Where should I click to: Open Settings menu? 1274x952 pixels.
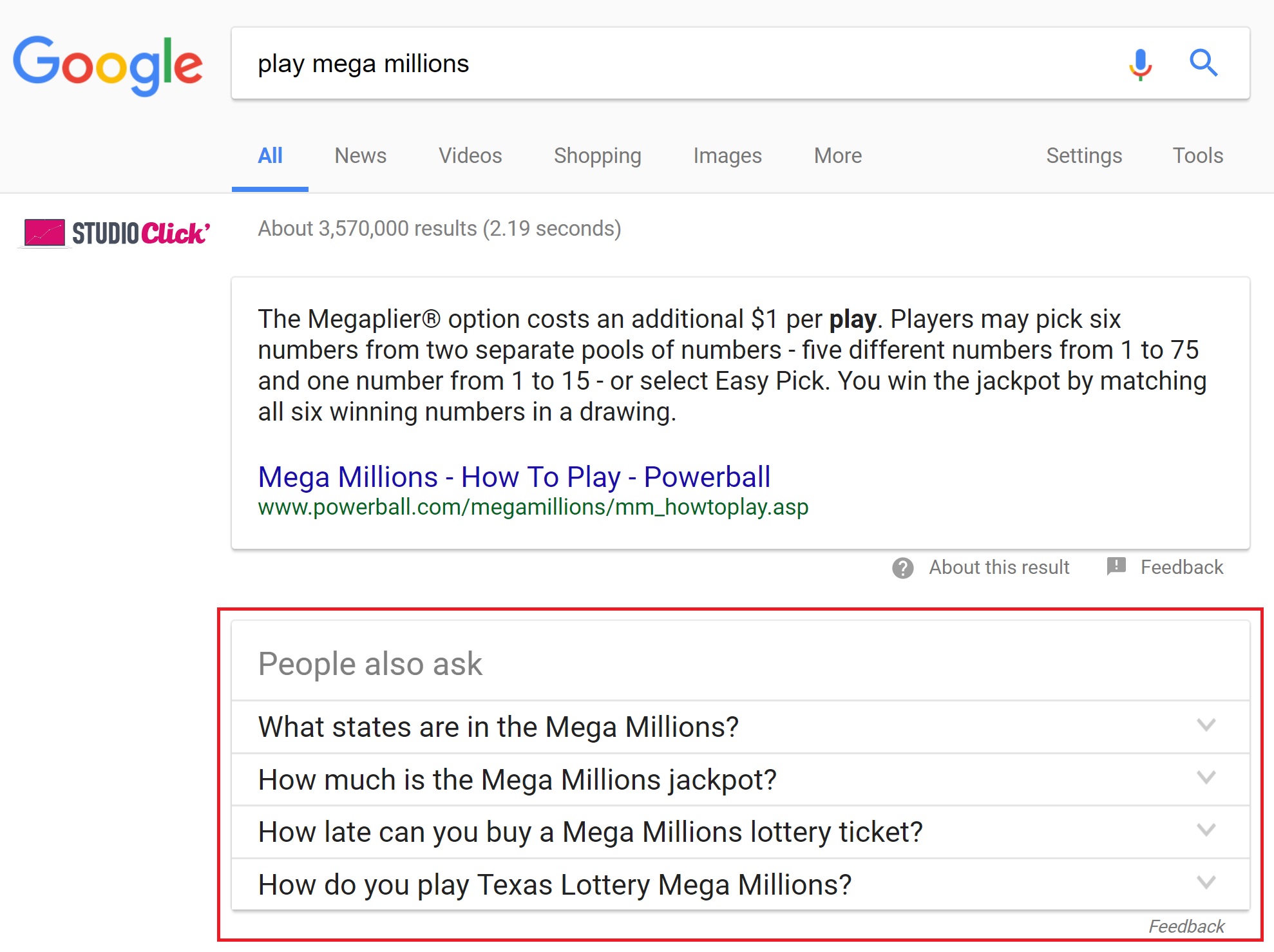tap(1084, 156)
